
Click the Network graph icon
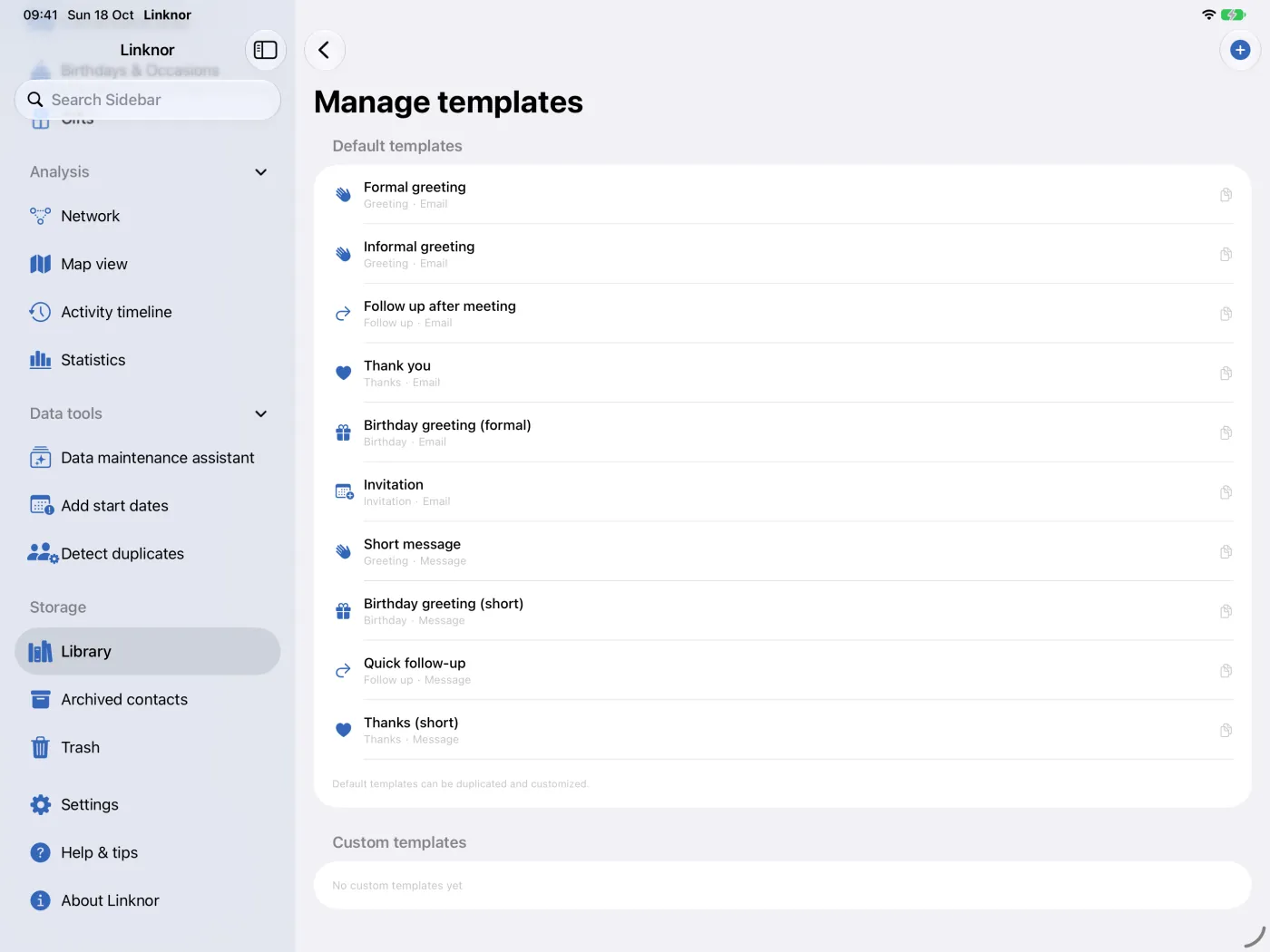coord(40,216)
